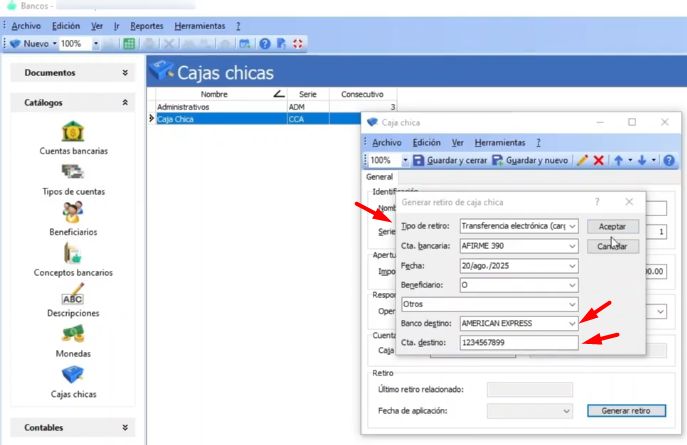Open Beneficiarios catalog icon
The image size is (687, 445).
(73, 213)
